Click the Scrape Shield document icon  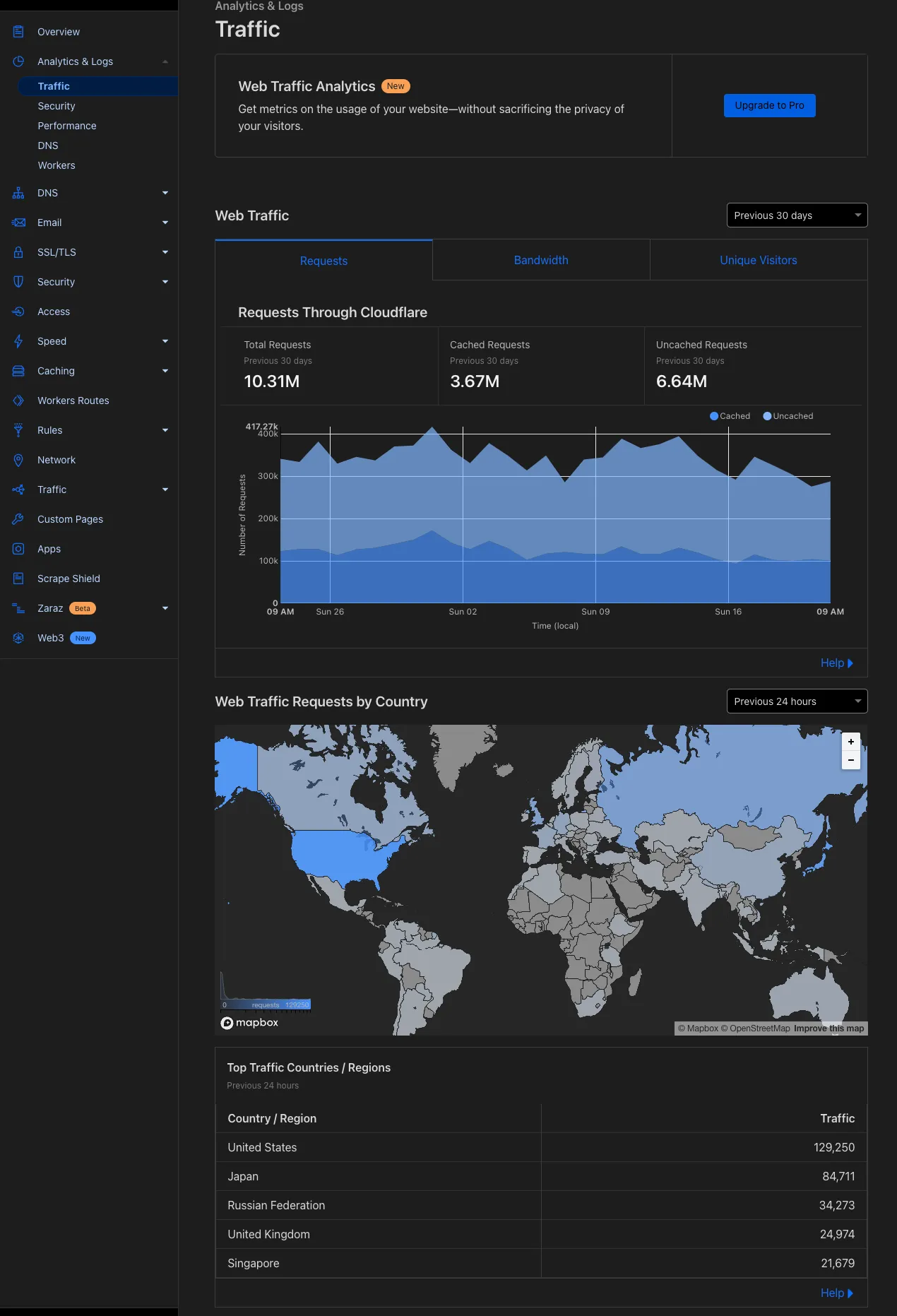tap(18, 579)
